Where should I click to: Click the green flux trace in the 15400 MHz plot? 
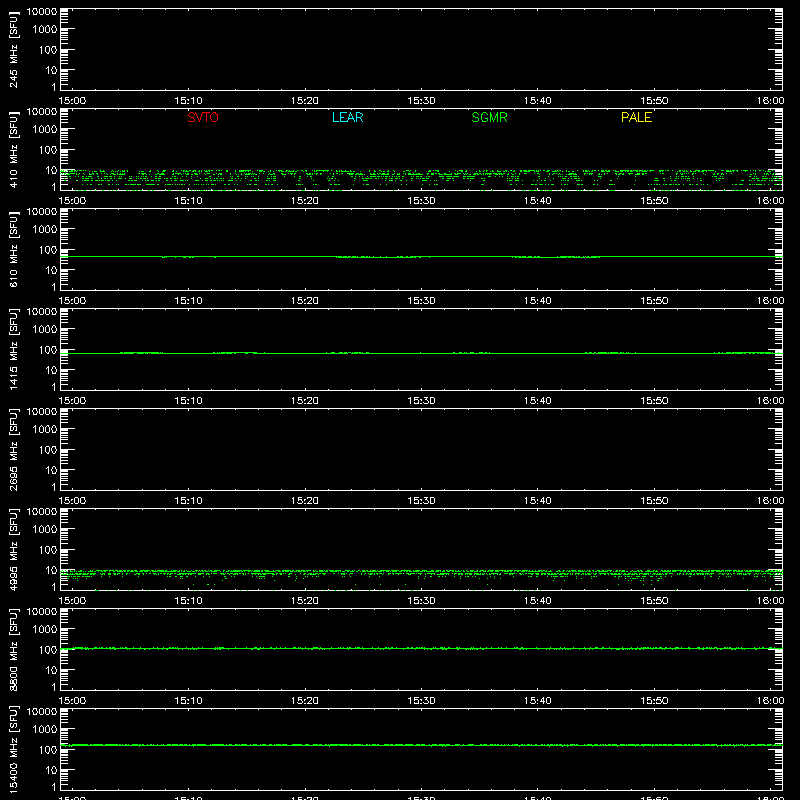[421, 745]
